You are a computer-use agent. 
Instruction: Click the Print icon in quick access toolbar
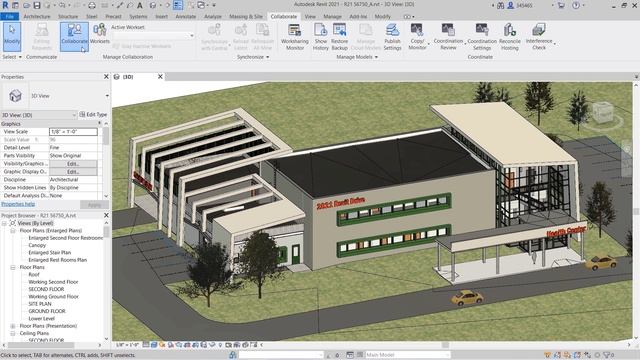(x=92, y=5)
